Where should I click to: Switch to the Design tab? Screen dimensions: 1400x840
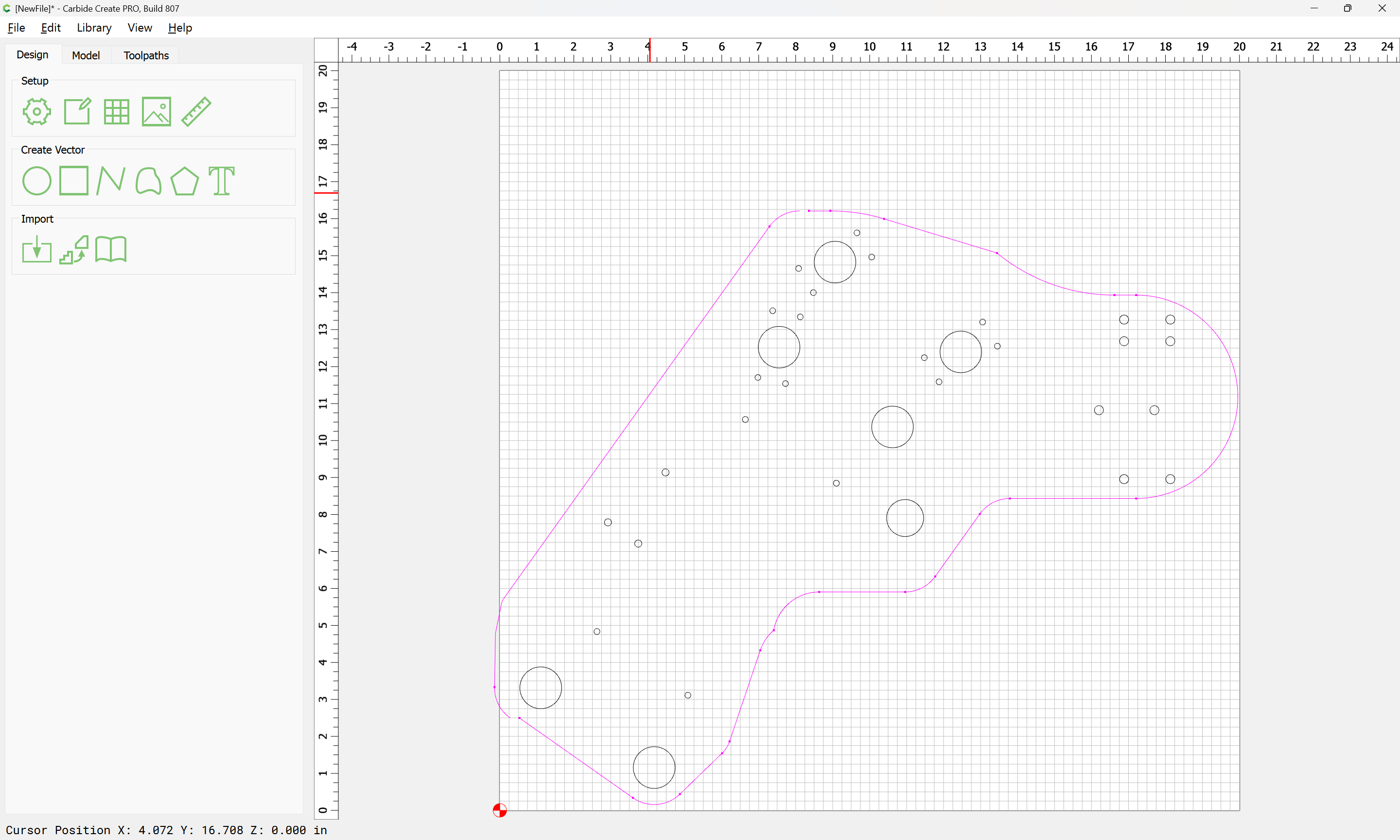pos(33,54)
